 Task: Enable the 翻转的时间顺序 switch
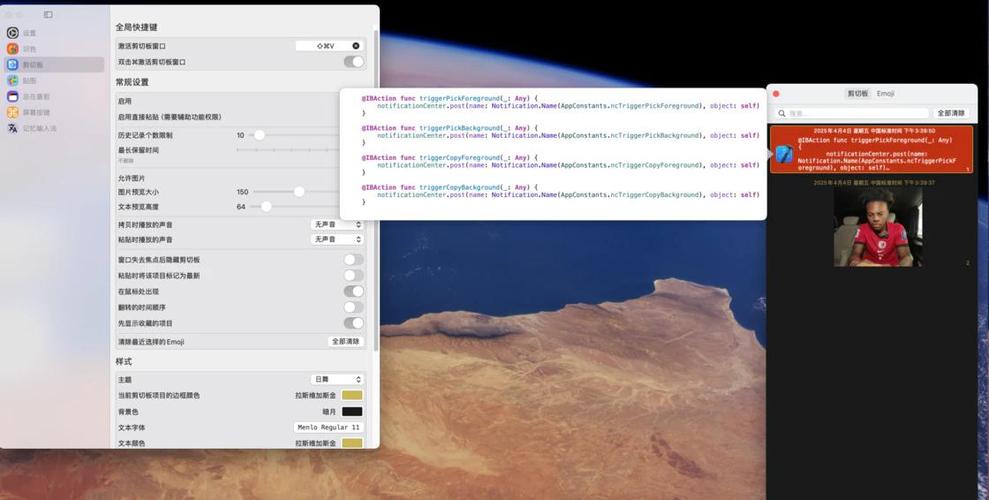point(354,307)
